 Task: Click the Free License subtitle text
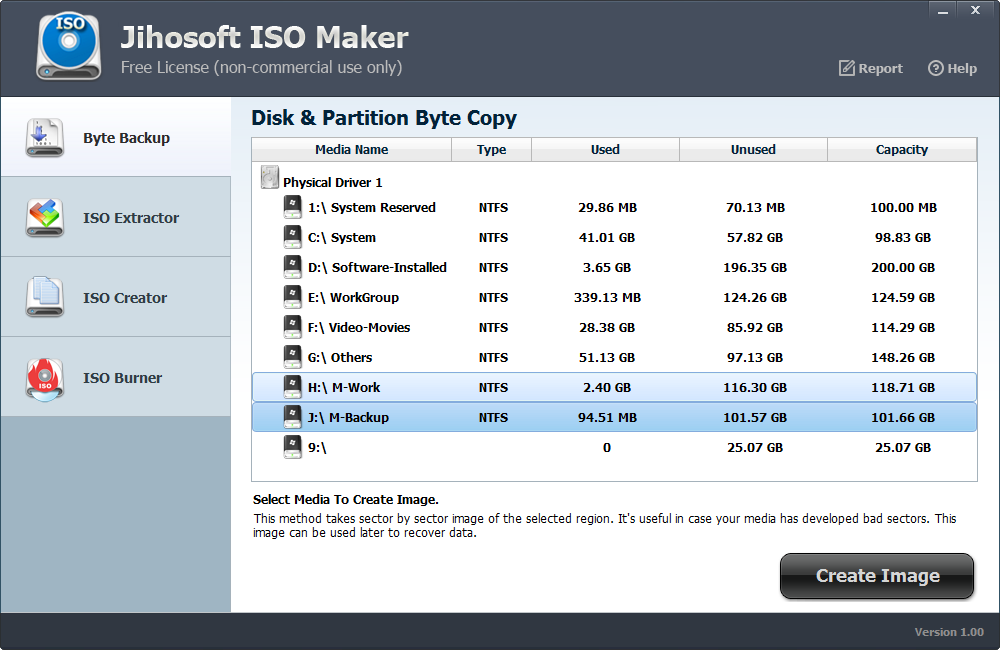(x=261, y=68)
